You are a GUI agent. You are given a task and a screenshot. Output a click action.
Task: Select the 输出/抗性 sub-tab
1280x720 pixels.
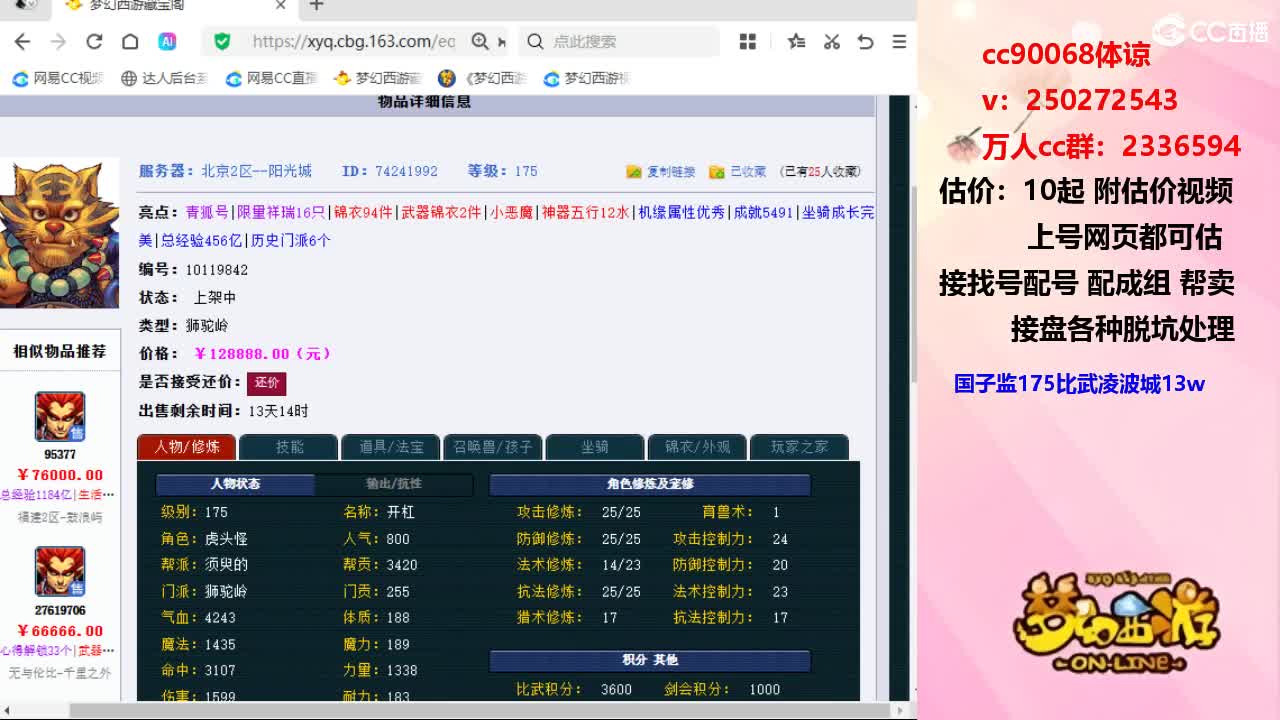(x=393, y=484)
